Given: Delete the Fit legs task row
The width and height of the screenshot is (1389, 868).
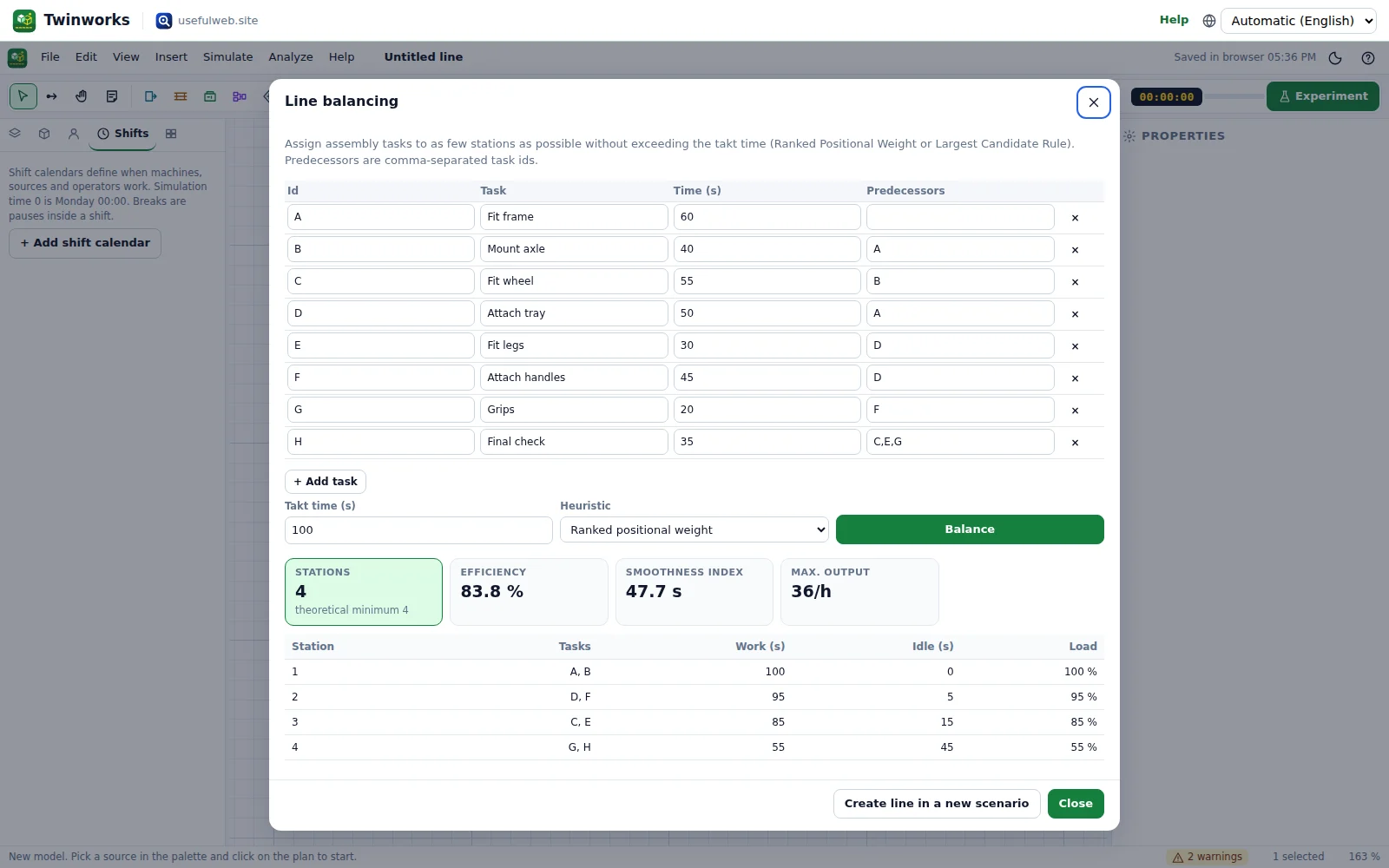Looking at the screenshot, I should [1075, 346].
